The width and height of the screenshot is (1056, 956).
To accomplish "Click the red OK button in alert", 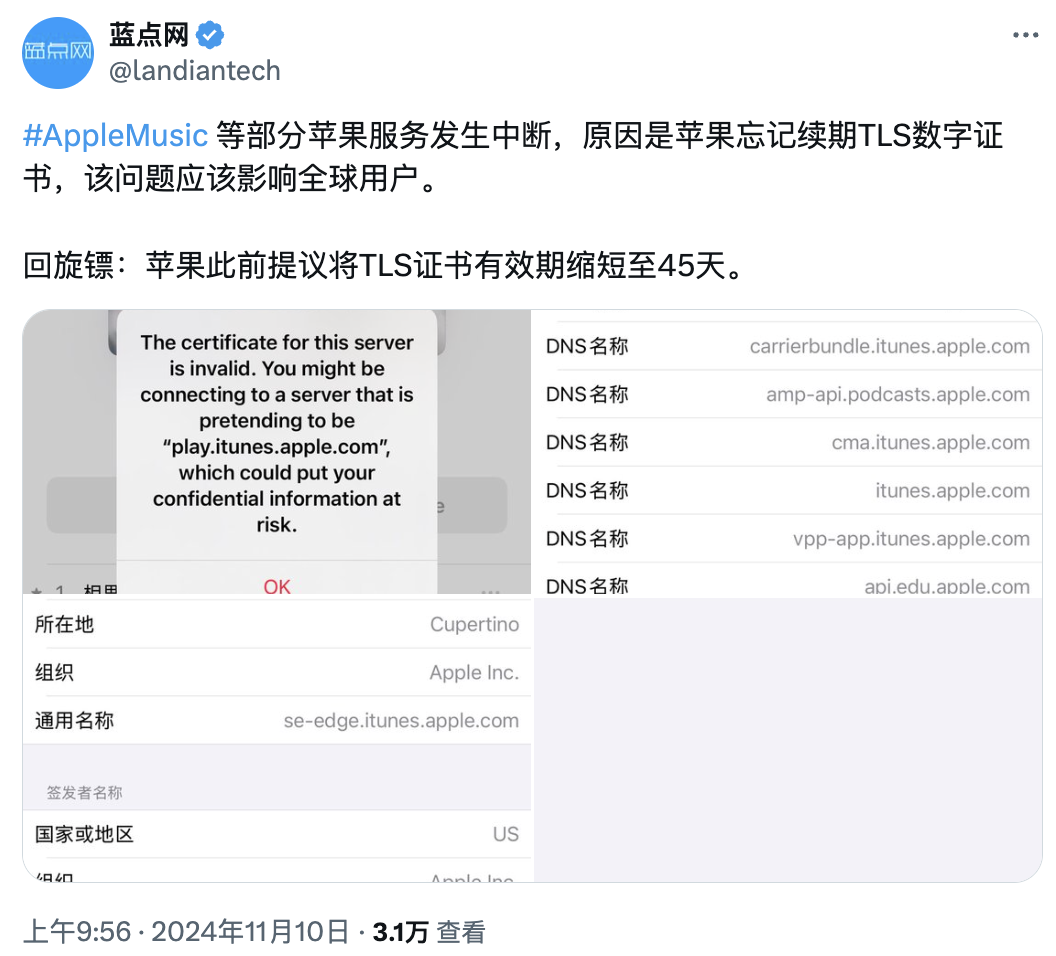I will pos(277,586).
